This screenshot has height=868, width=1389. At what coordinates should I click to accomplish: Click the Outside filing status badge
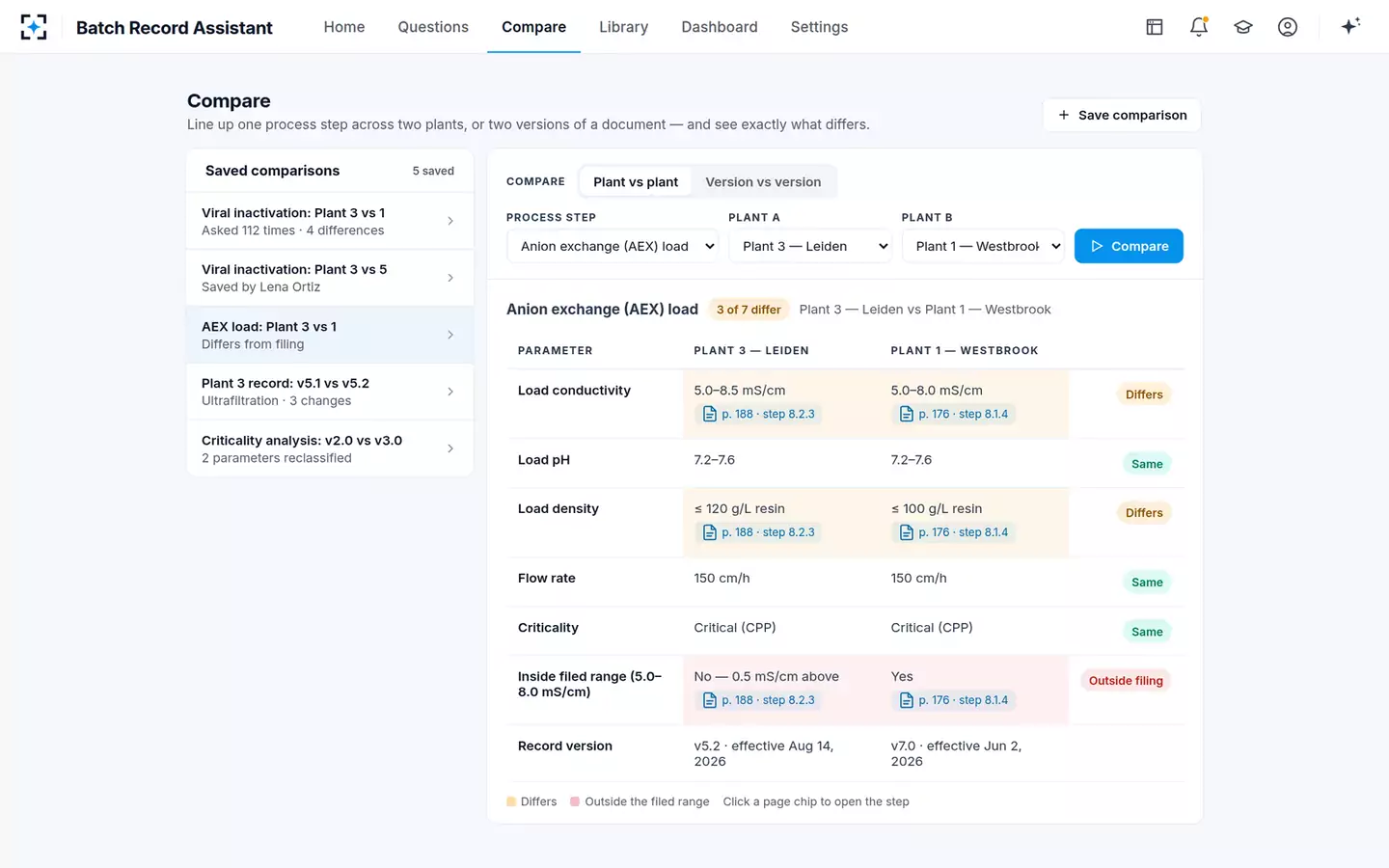tap(1126, 681)
